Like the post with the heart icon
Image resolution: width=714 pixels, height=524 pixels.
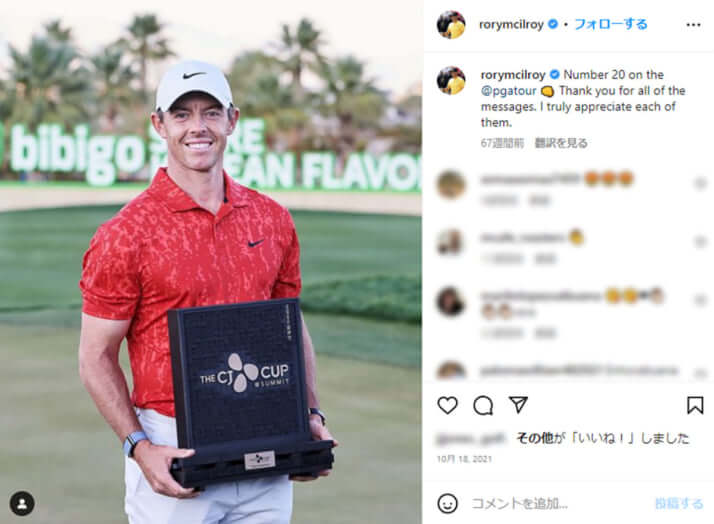pos(447,405)
